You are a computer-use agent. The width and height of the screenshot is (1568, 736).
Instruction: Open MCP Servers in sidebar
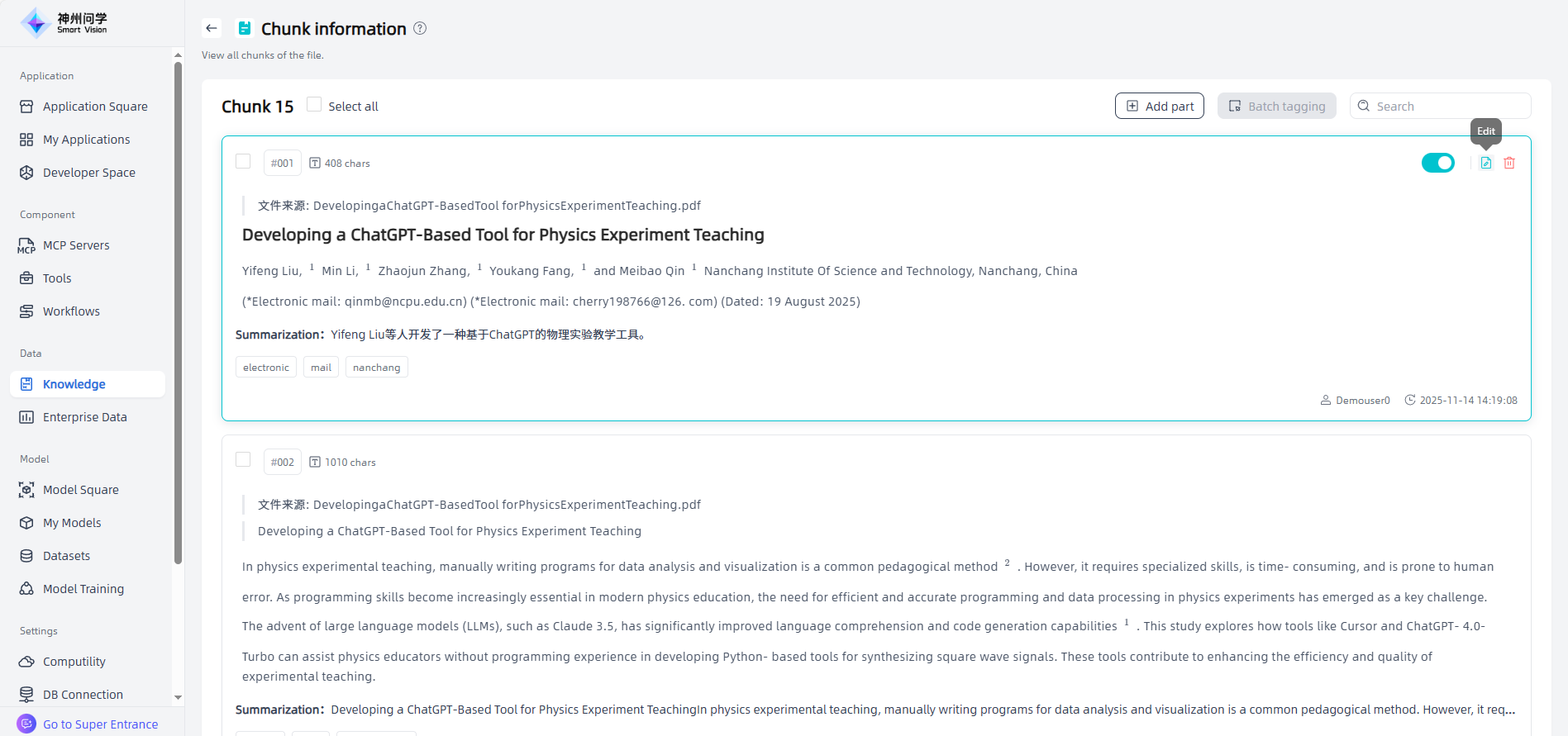[76, 245]
